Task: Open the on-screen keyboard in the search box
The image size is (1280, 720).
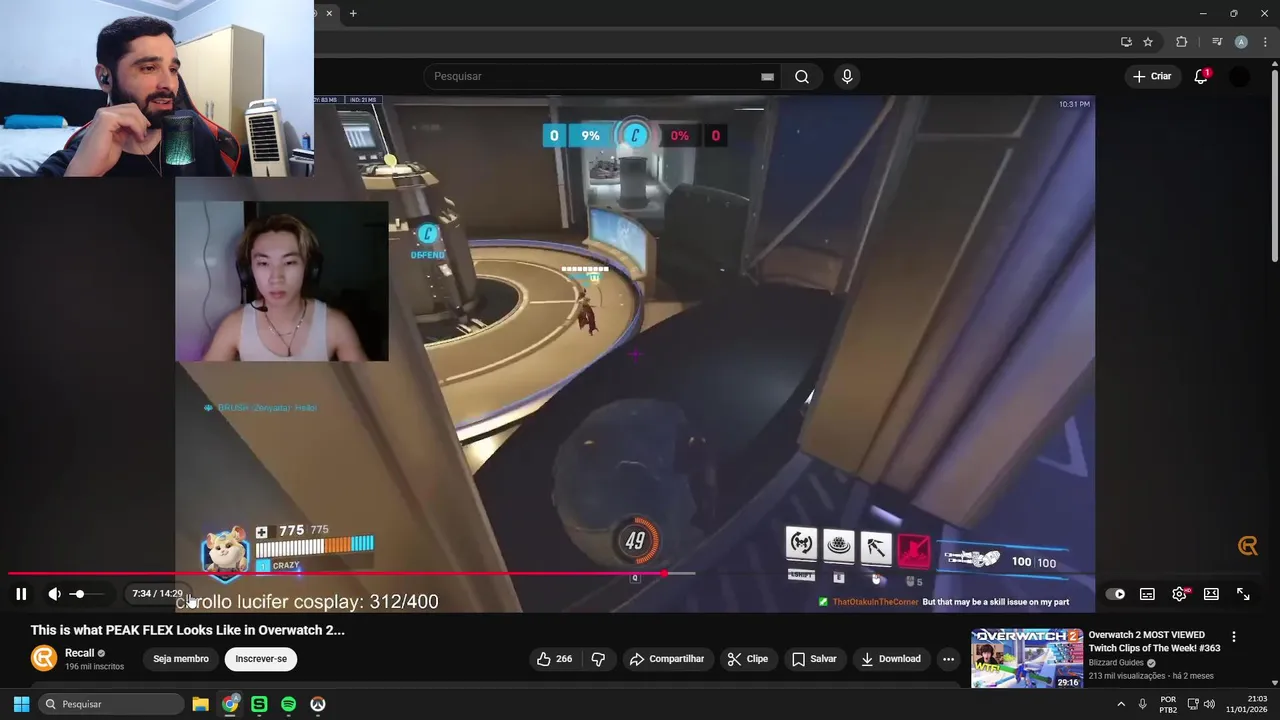Action: (767, 76)
